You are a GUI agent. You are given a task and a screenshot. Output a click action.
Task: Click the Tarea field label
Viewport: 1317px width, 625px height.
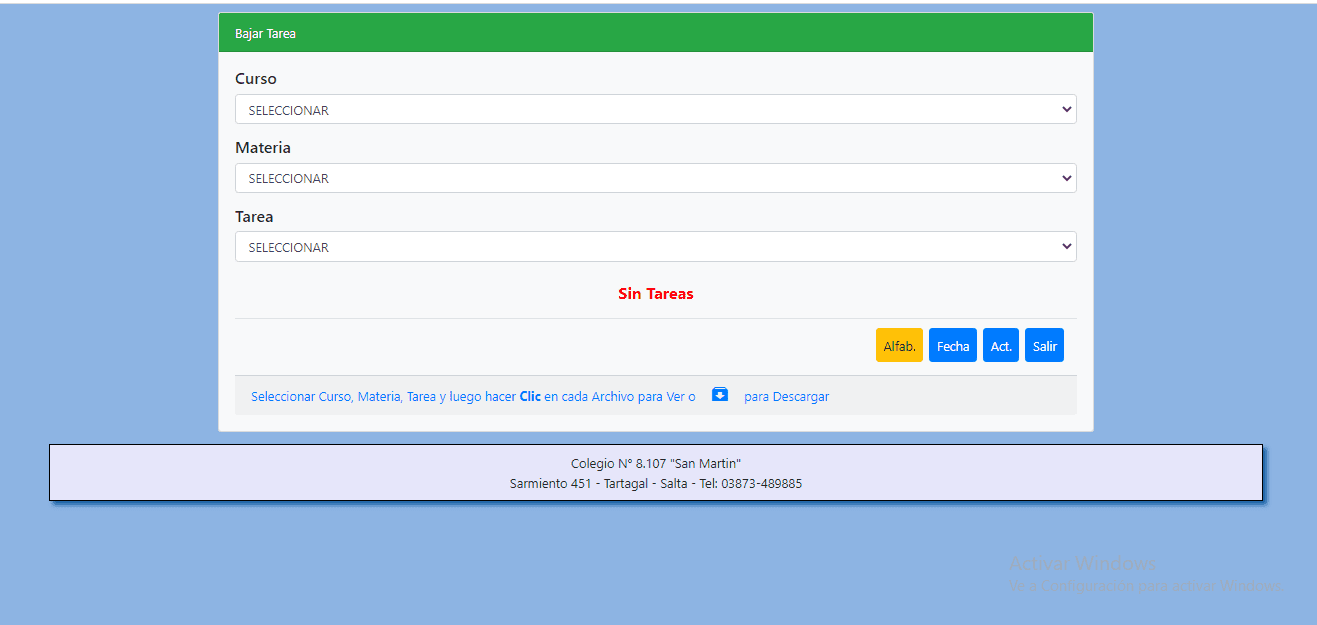coord(254,217)
